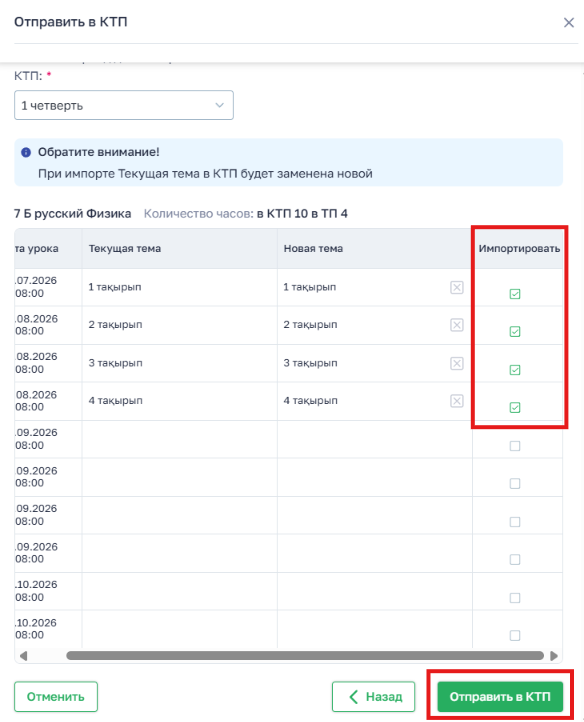Clear new topic for 1 тақырып row
584x722 pixels.
coord(456,287)
